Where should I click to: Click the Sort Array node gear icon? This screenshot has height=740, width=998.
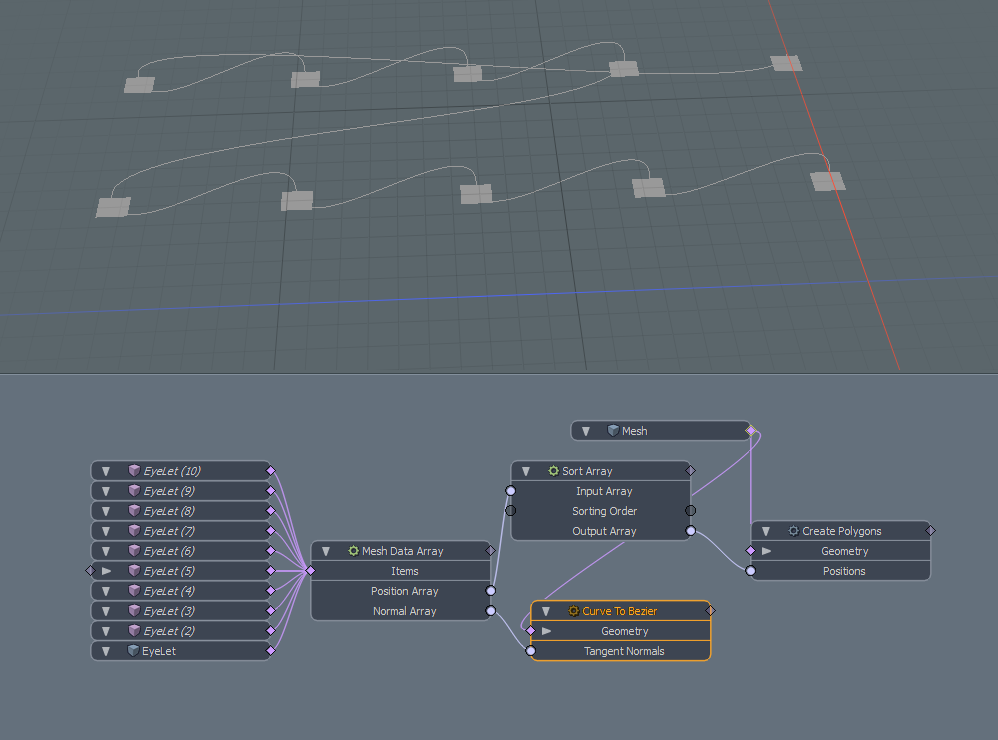pyautogui.click(x=553, y=471)
